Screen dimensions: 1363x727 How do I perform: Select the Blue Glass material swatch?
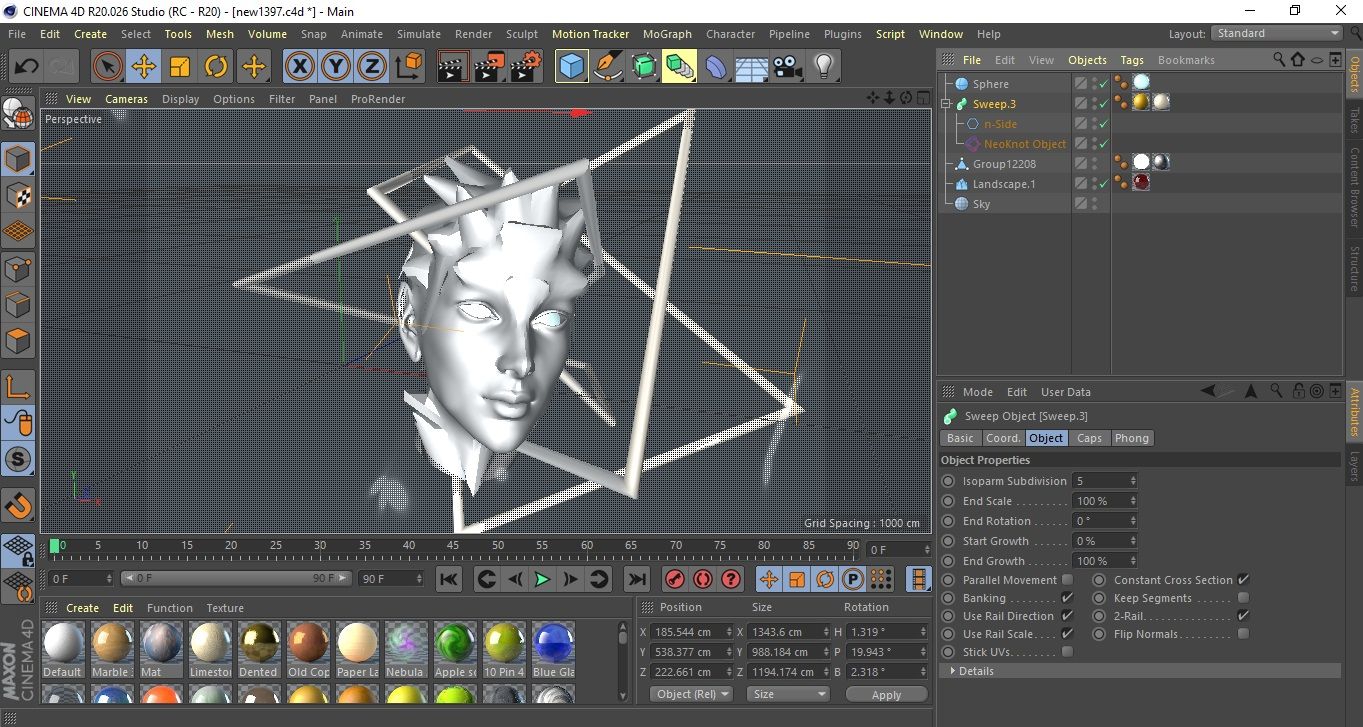point(553,648)
